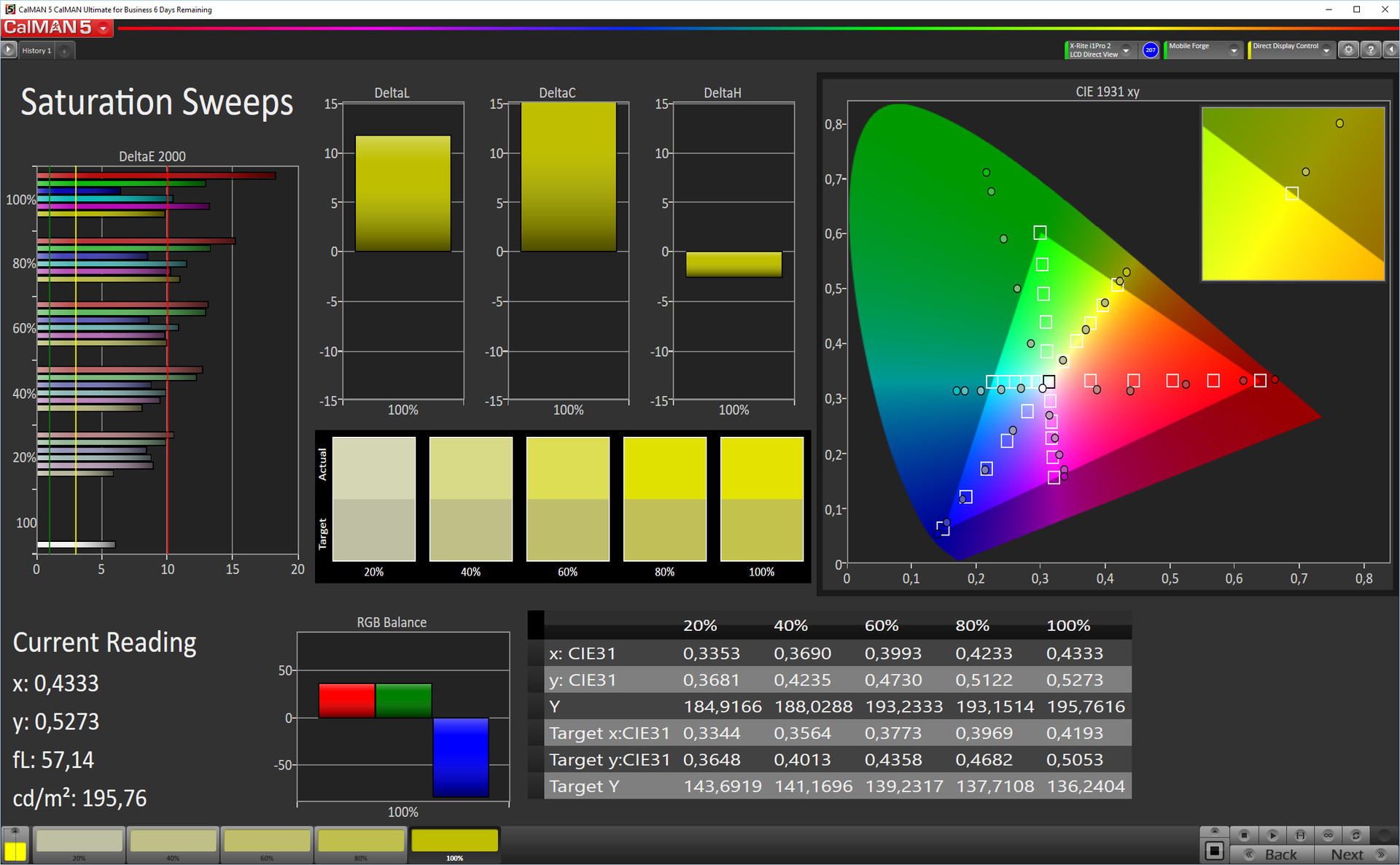The width and height of the screenshot is (1400, 865).
Task: Open the settings gear in top toolbar
Action: pos(1348,50)
